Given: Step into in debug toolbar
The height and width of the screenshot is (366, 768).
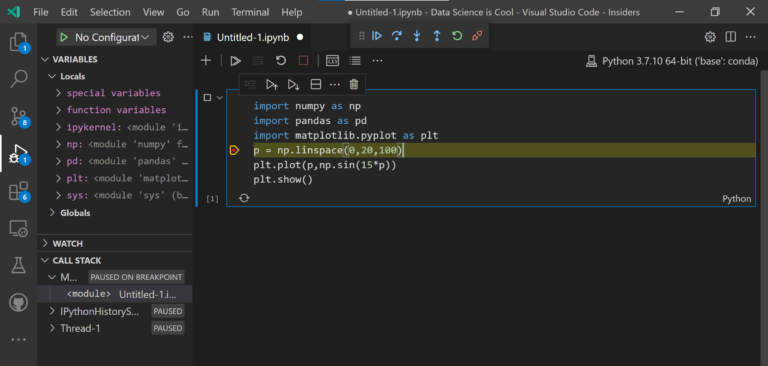Looking at the screenshot, I should [x=417, y=36].
